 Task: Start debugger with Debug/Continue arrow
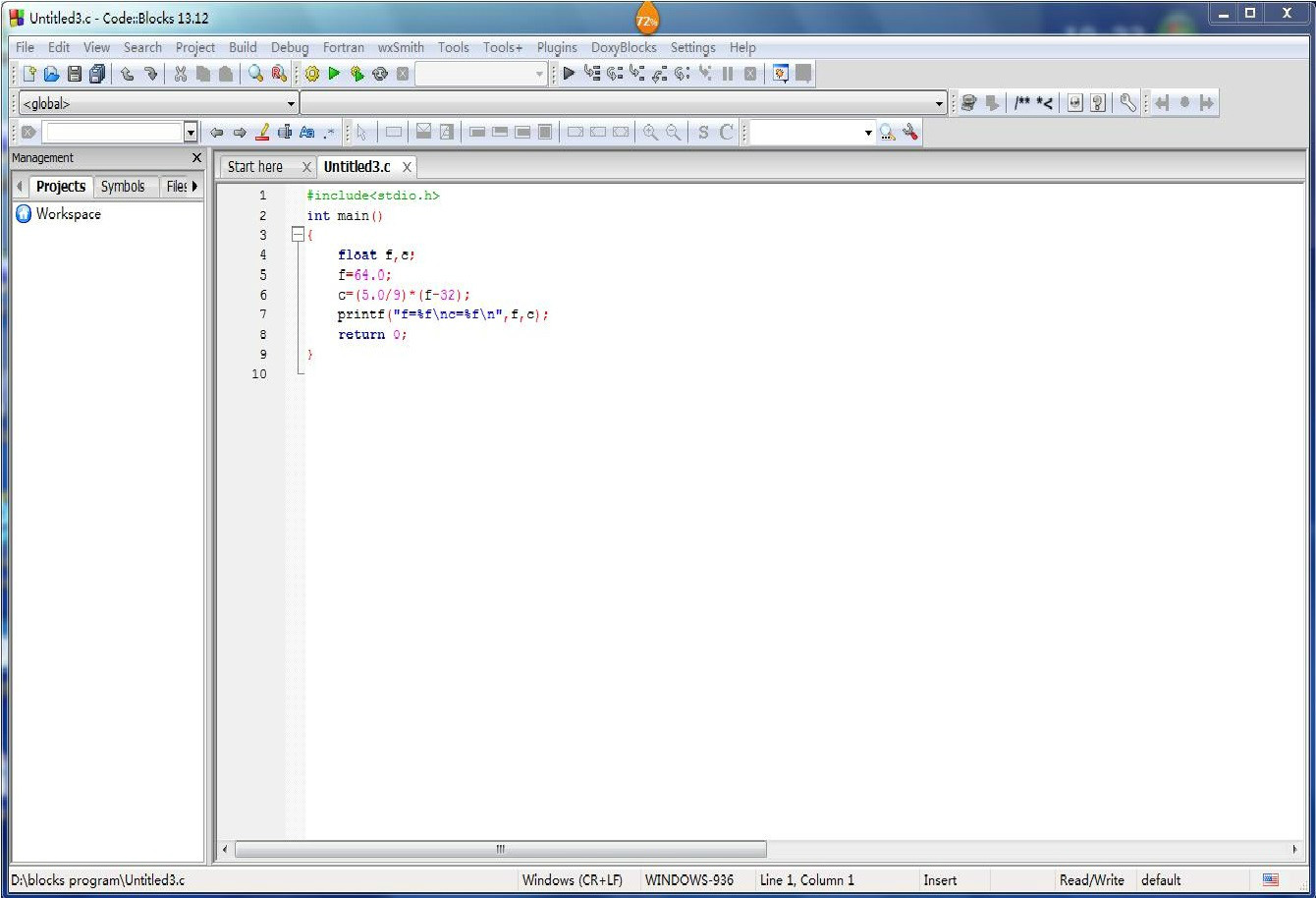click(x=569, y=74)
